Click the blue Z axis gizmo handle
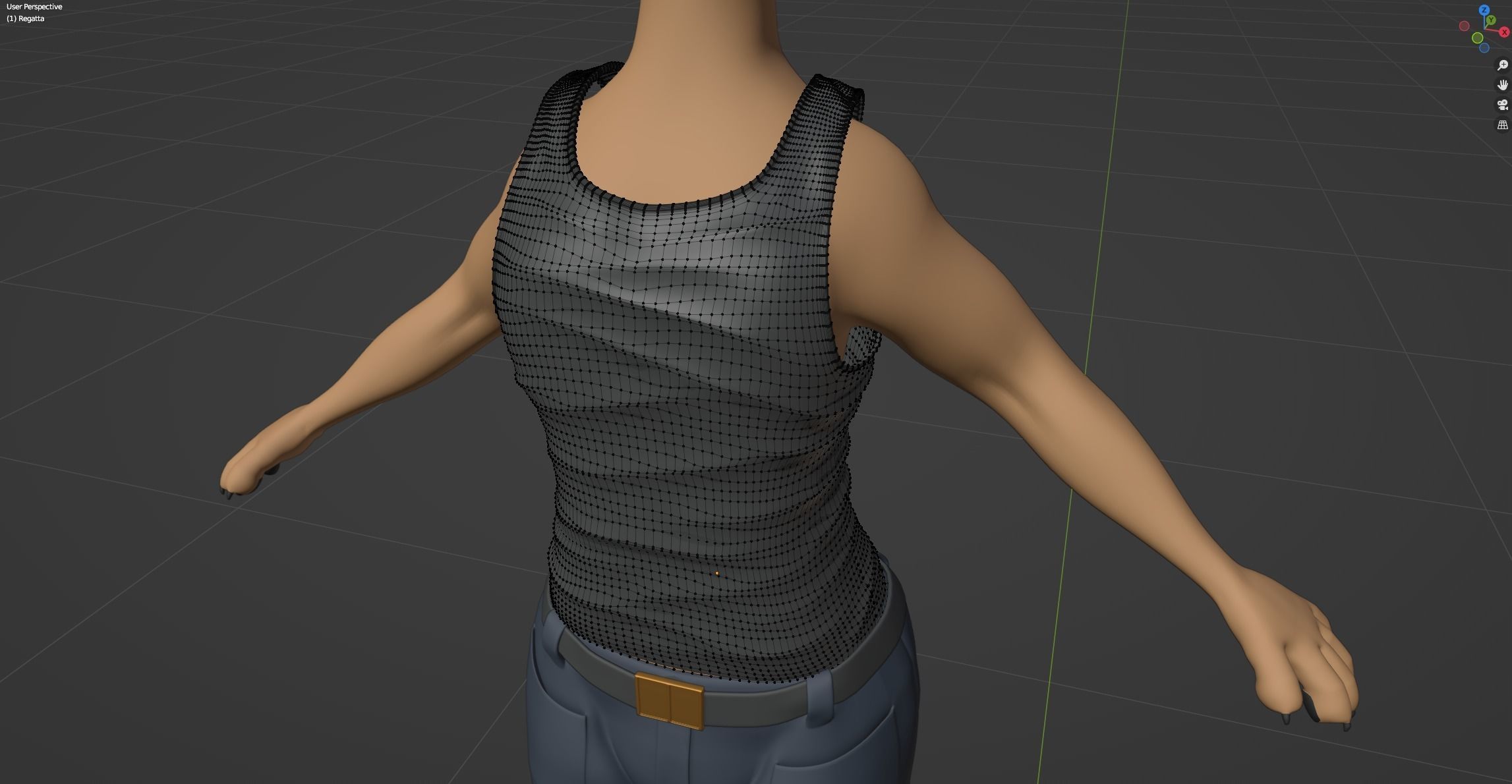1512x784 pixels. coord(1484,10)
